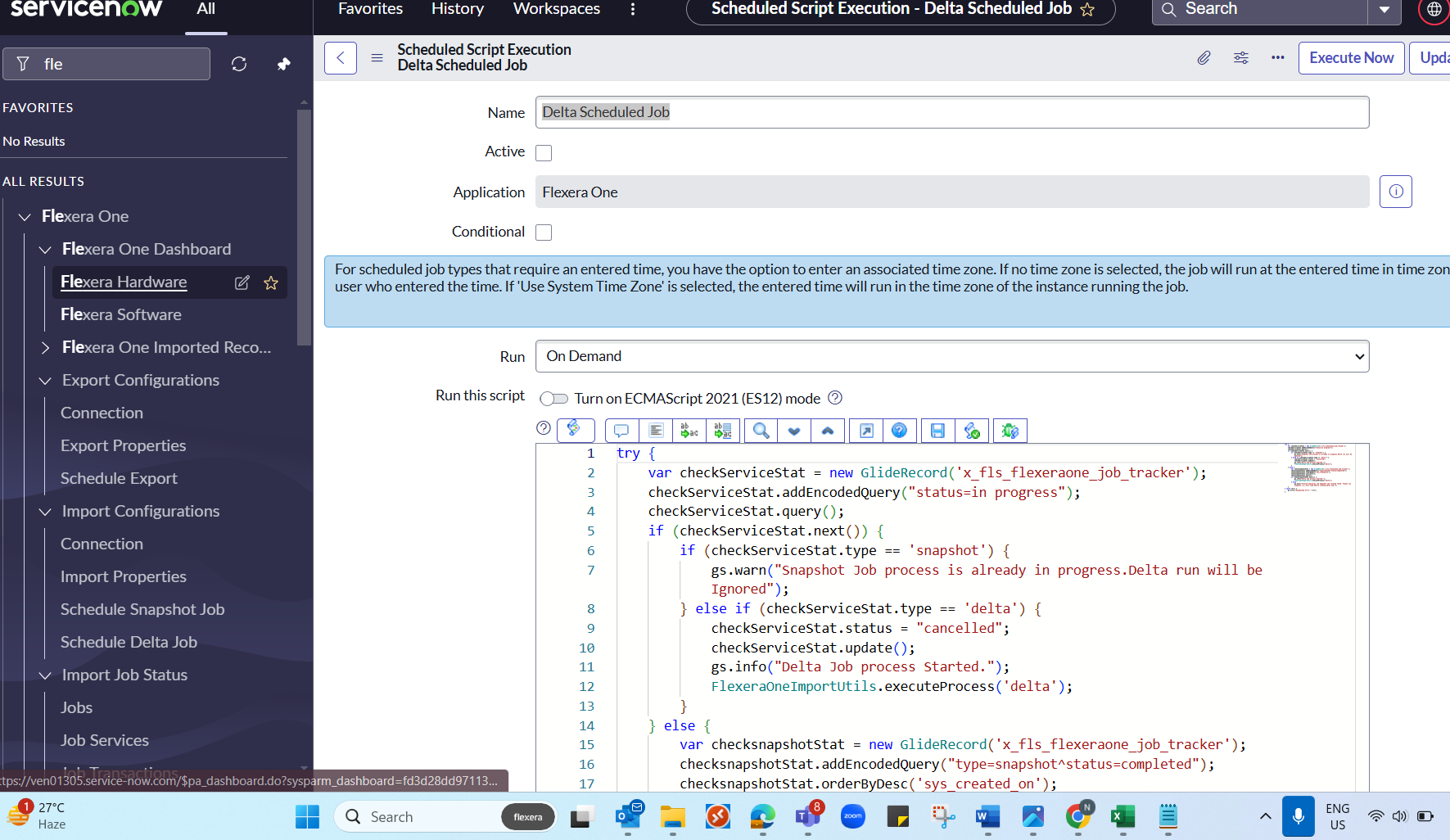
Task: Open the script debugger bug icon
Action: point(1010,431)
